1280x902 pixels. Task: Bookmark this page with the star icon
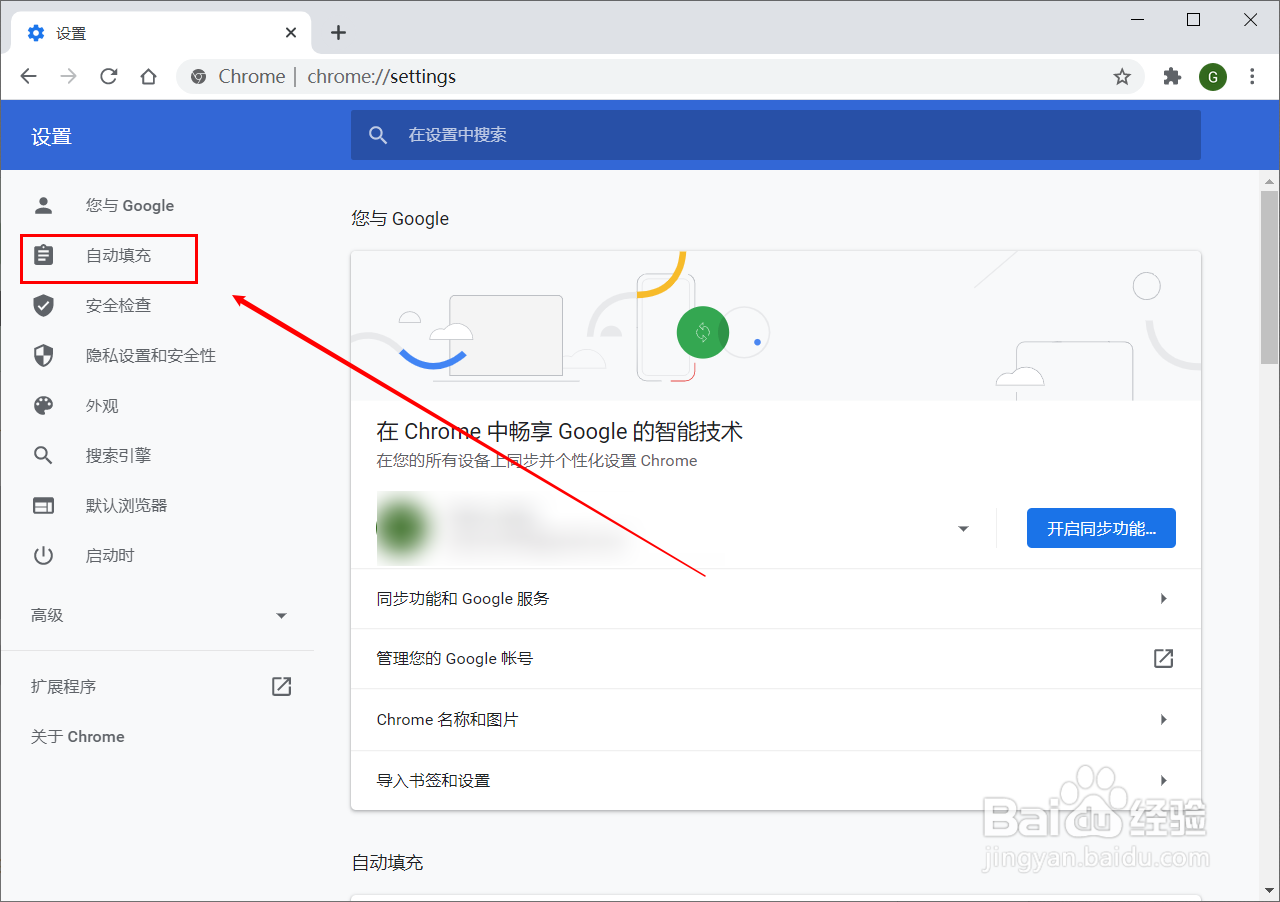coord(1122,77)
